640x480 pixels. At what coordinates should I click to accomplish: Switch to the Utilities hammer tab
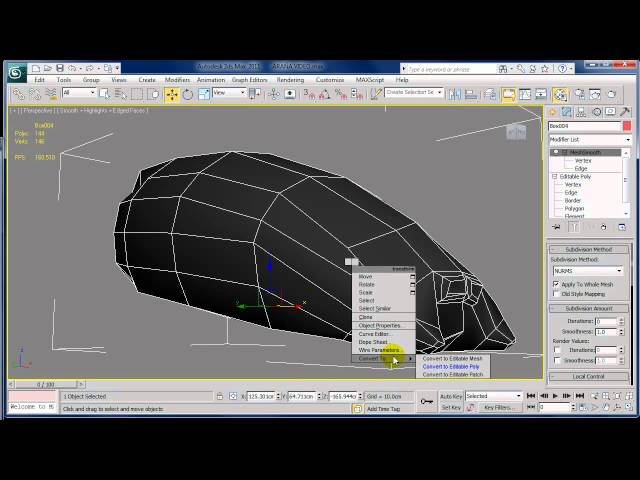tap(625, 112)
